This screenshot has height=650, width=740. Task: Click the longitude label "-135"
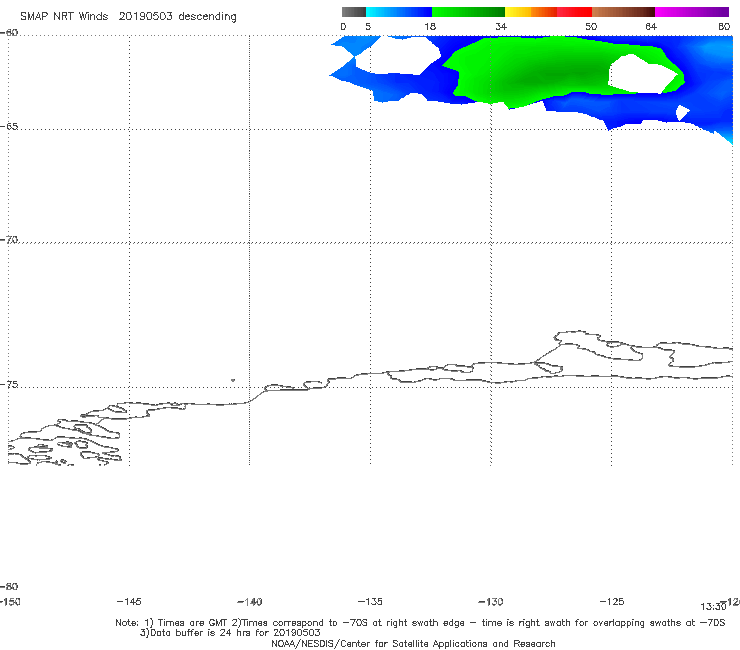[x=370, y=602]
